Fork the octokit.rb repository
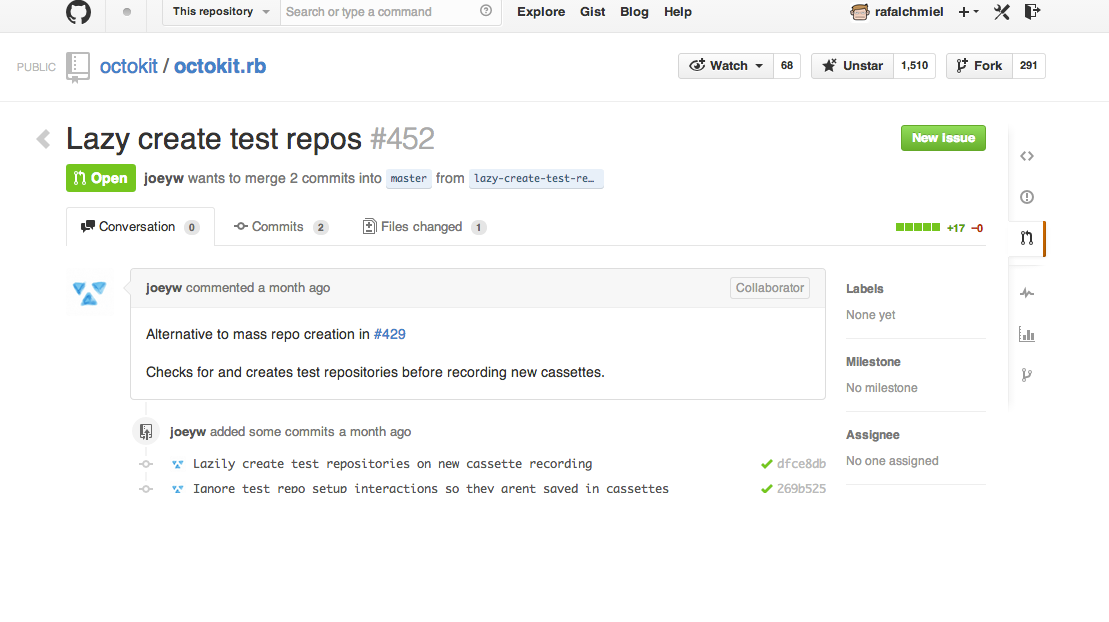Viewport: 1109px width, 622px height. [980, 66]
